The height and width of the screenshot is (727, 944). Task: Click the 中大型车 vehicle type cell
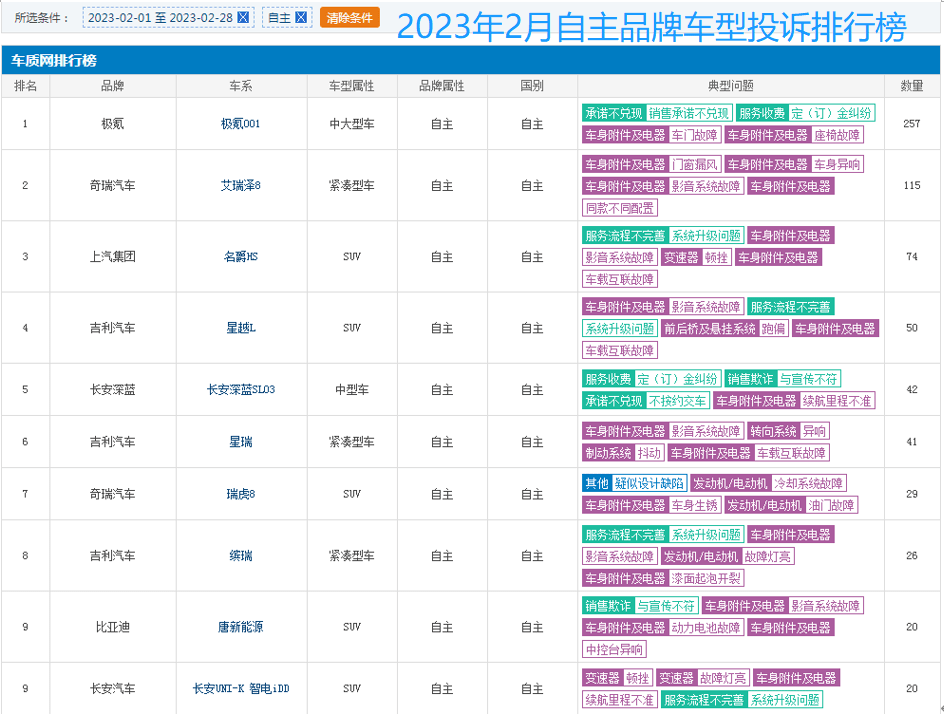coord(352,124)
